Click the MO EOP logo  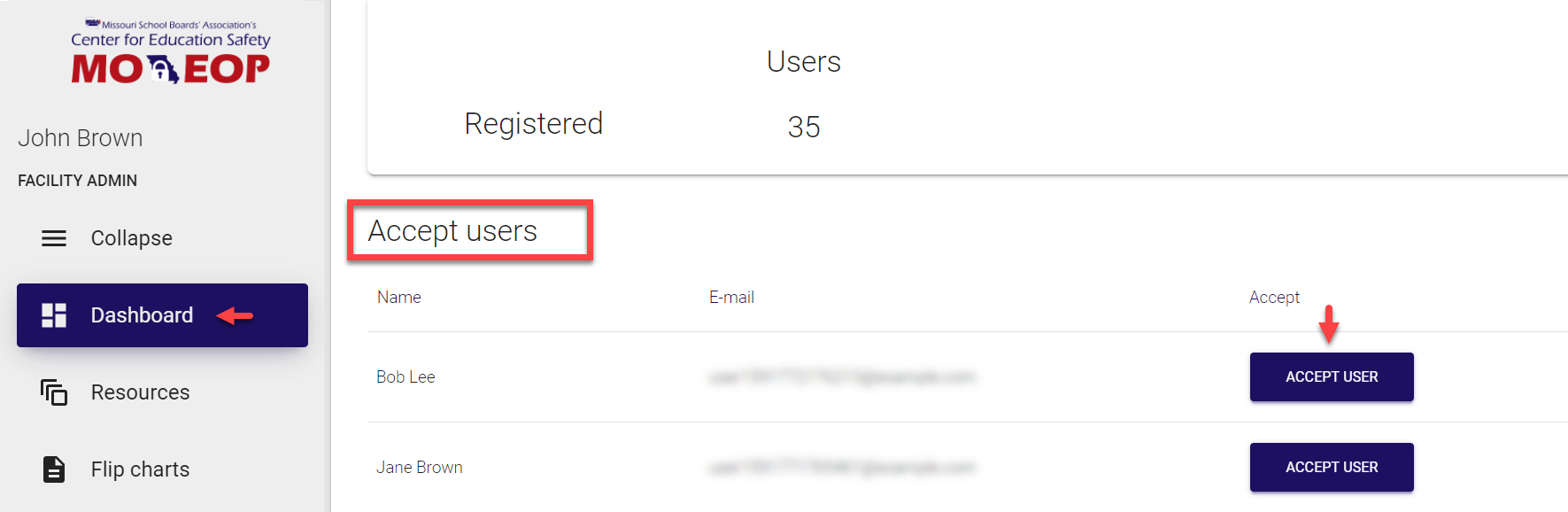pyautogui.click(x=171, y=54)
